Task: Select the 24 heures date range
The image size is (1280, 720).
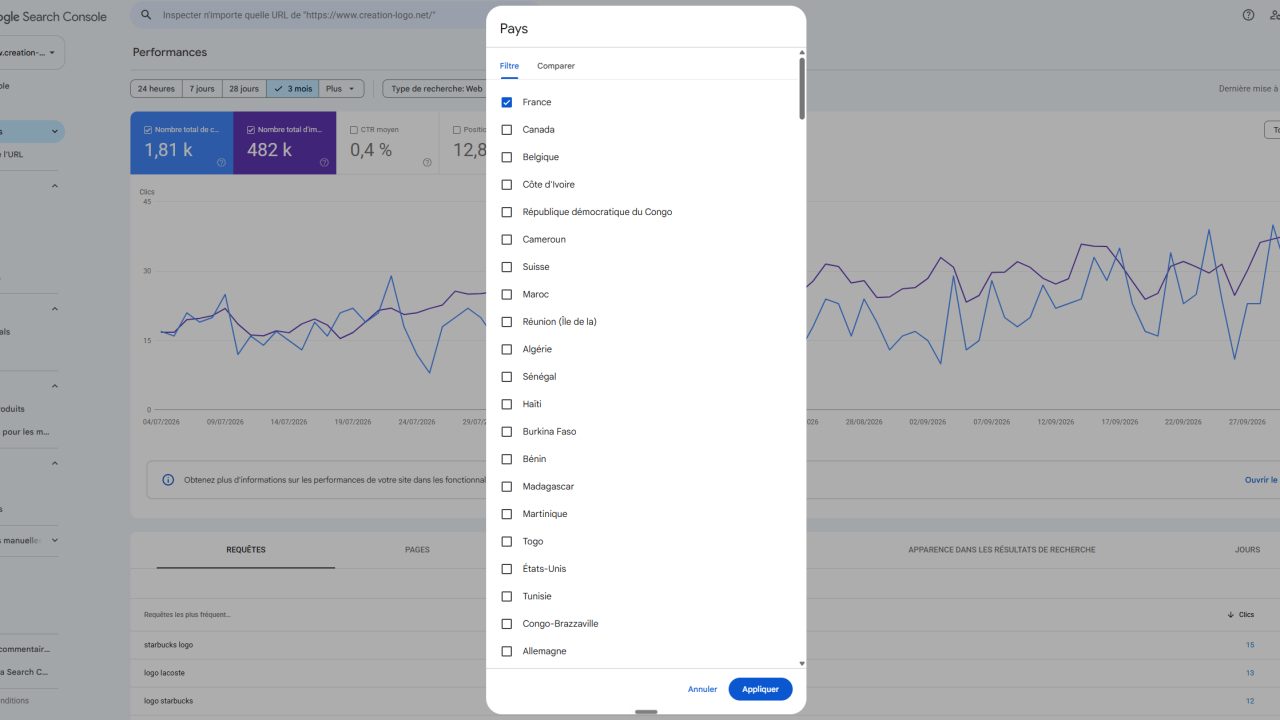Action: coord(156,89)
